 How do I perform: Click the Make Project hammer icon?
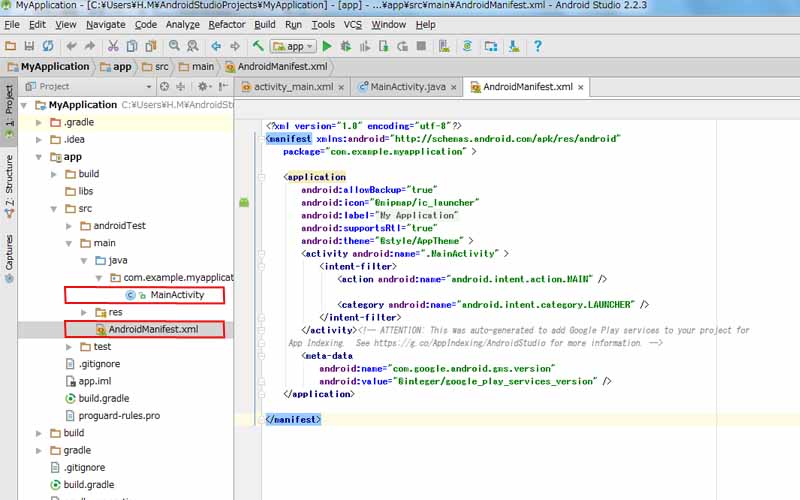click(258, 46)
